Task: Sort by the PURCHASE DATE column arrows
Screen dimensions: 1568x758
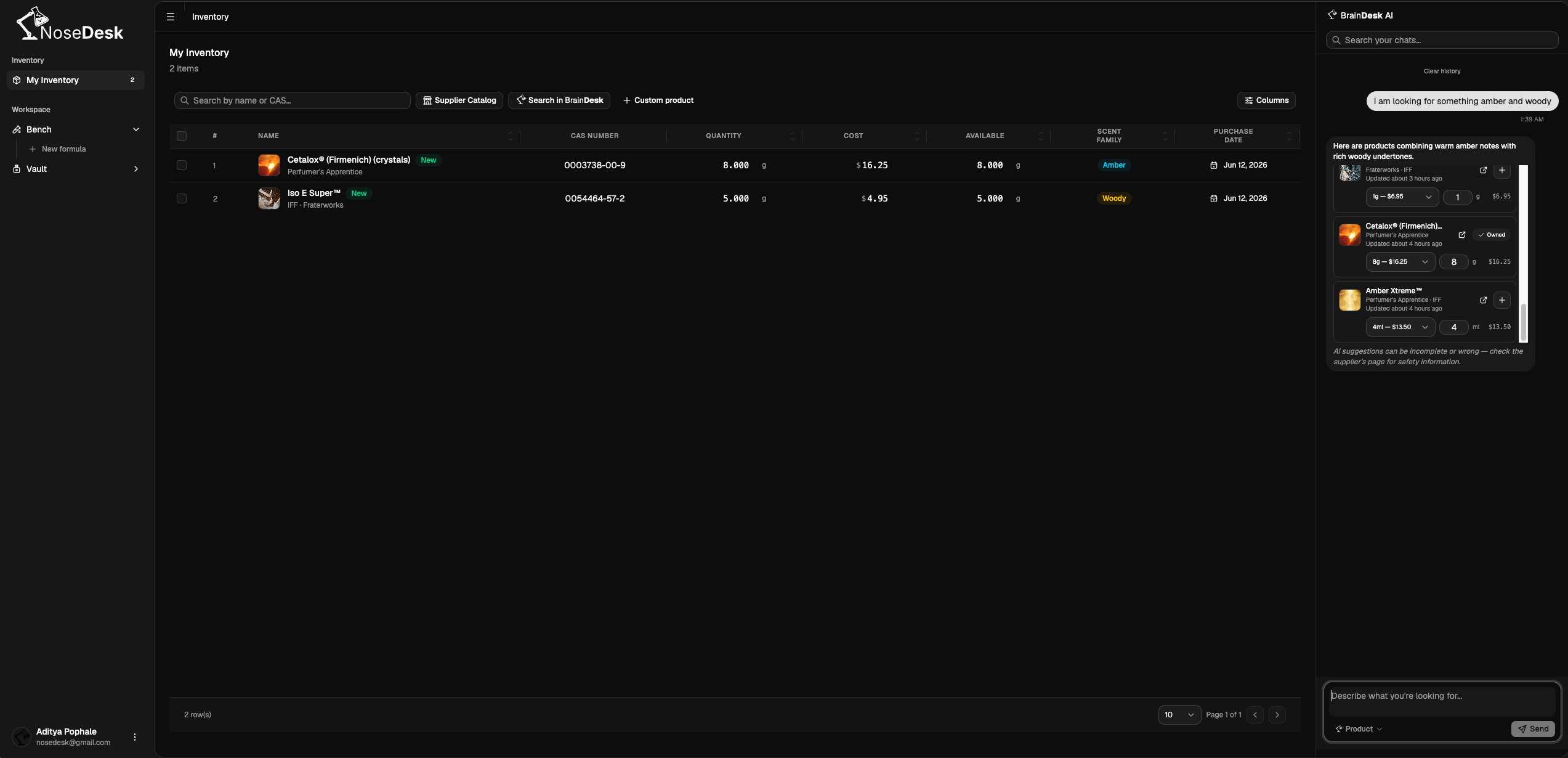Action: pos(1290,136)
